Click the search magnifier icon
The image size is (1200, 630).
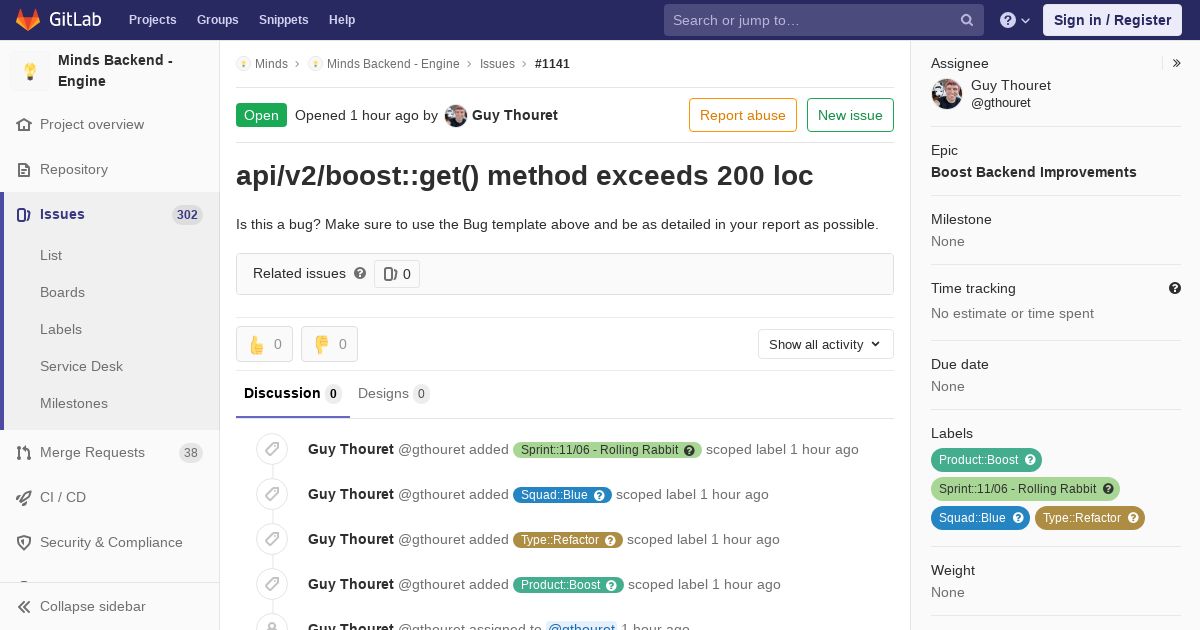point(967,20)
